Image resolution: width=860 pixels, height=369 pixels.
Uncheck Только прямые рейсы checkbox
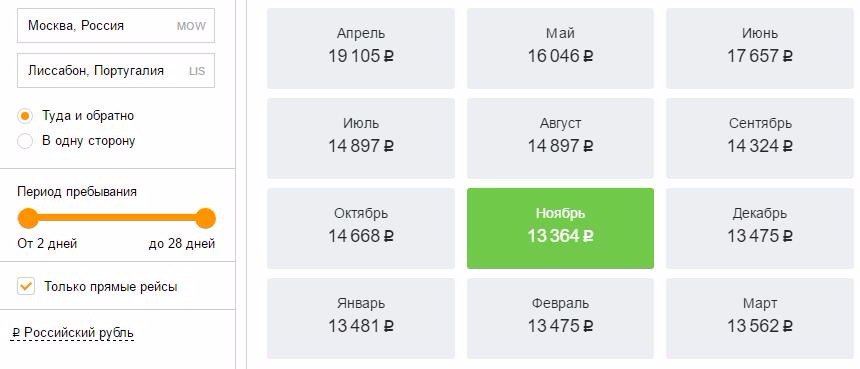pos(26,286)
